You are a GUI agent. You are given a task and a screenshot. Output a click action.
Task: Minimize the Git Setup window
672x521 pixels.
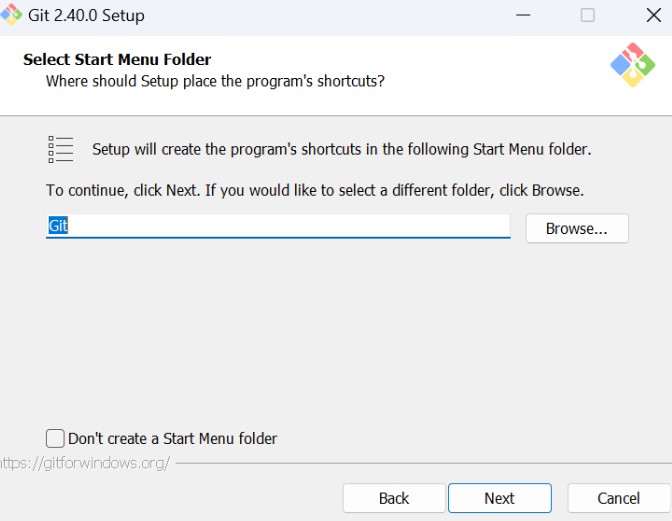coord(522,15)
